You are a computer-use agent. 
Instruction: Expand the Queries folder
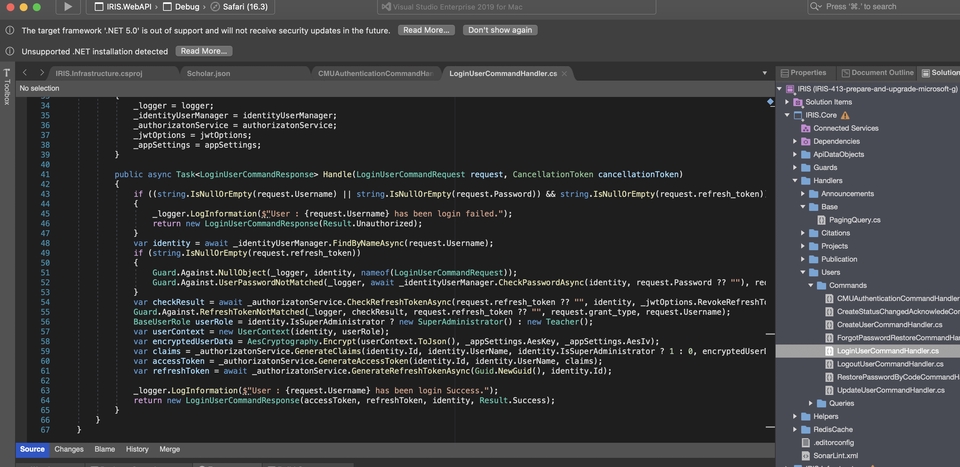(x=811, y=403)
